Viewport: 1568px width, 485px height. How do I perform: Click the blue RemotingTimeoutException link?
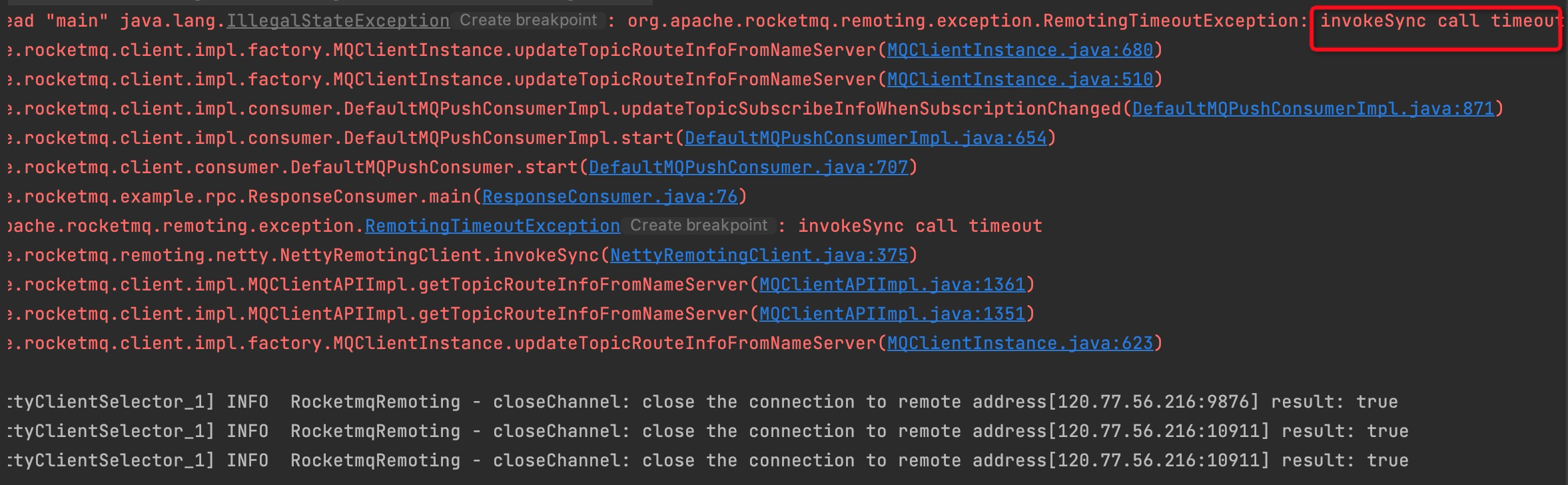coord(492,226)
